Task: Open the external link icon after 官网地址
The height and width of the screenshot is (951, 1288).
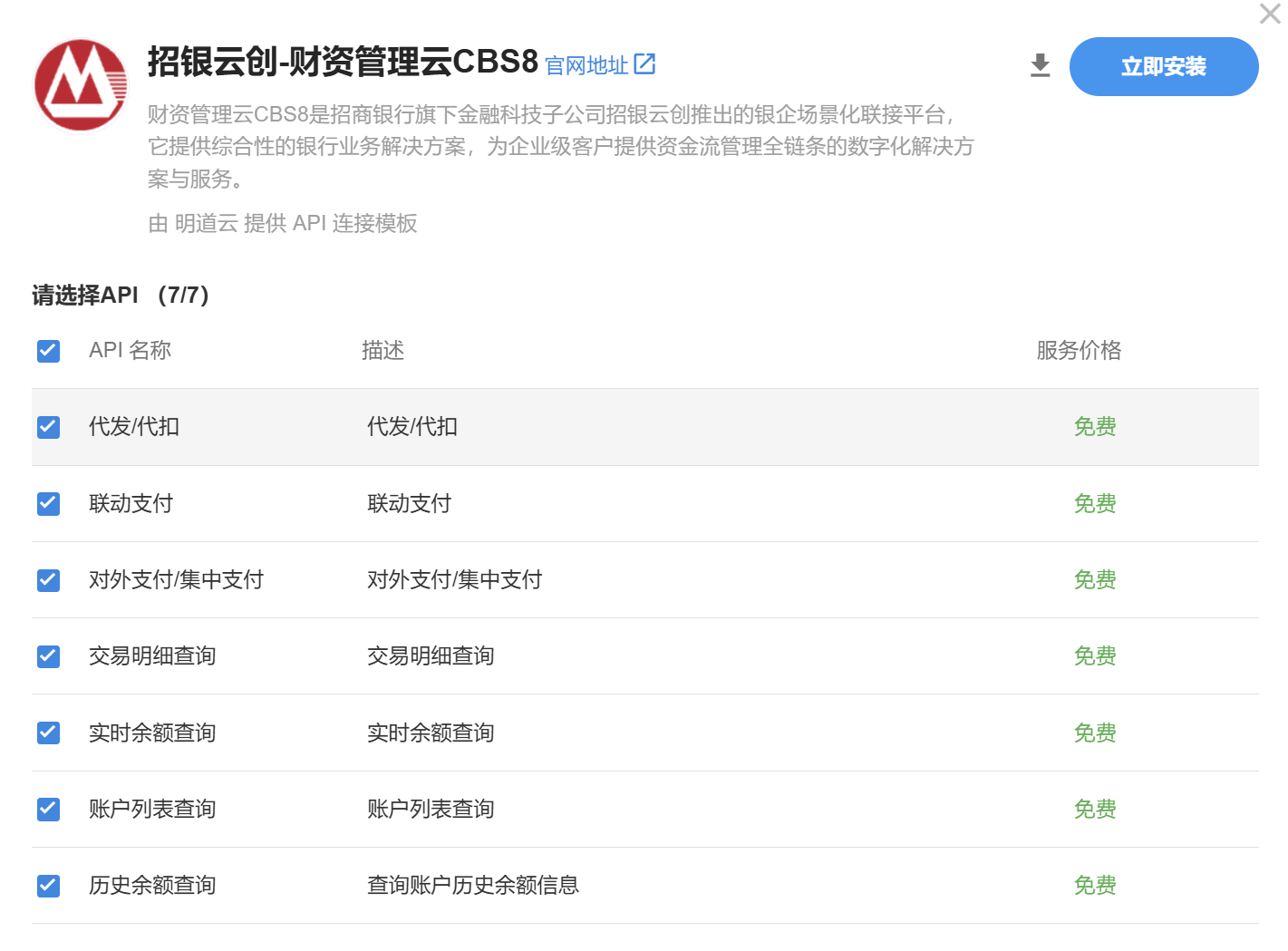Action: [x=644, y=64]
